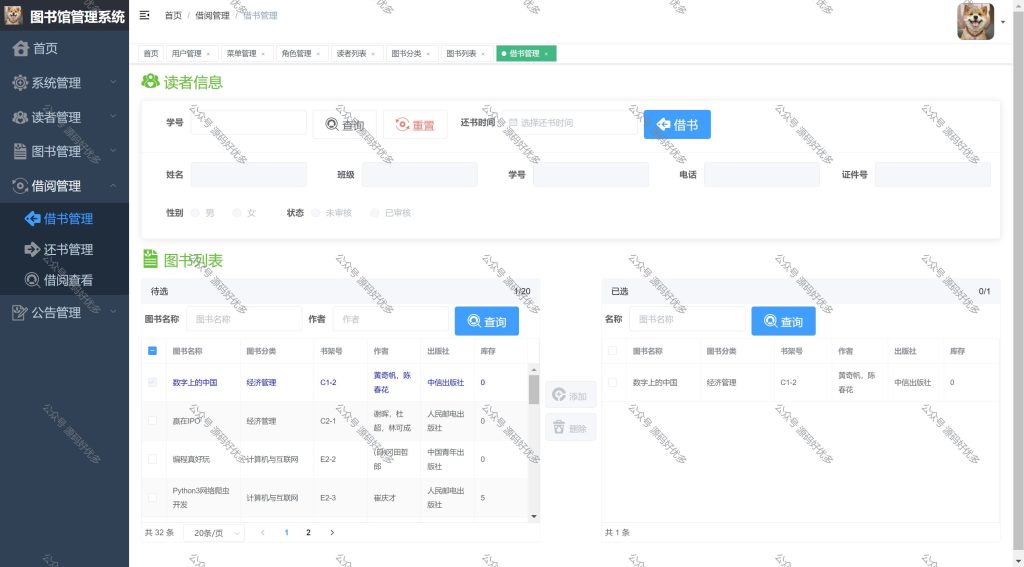Toggle select-all checkbox in 待选 table header
Viewport: 1024px width, 567px height.
[152, 351]
